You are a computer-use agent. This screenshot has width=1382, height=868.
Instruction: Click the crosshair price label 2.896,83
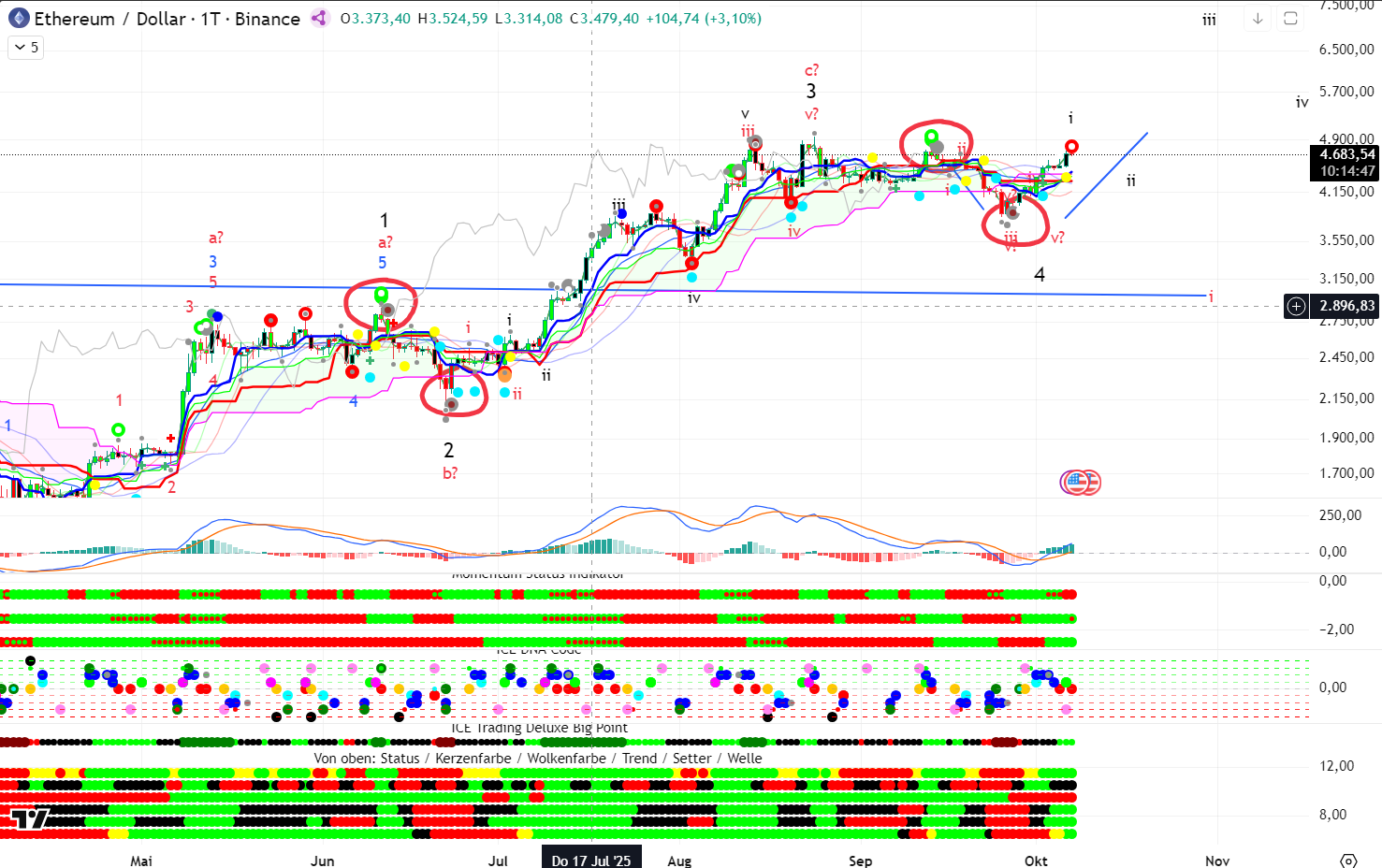pos(1346,306)
